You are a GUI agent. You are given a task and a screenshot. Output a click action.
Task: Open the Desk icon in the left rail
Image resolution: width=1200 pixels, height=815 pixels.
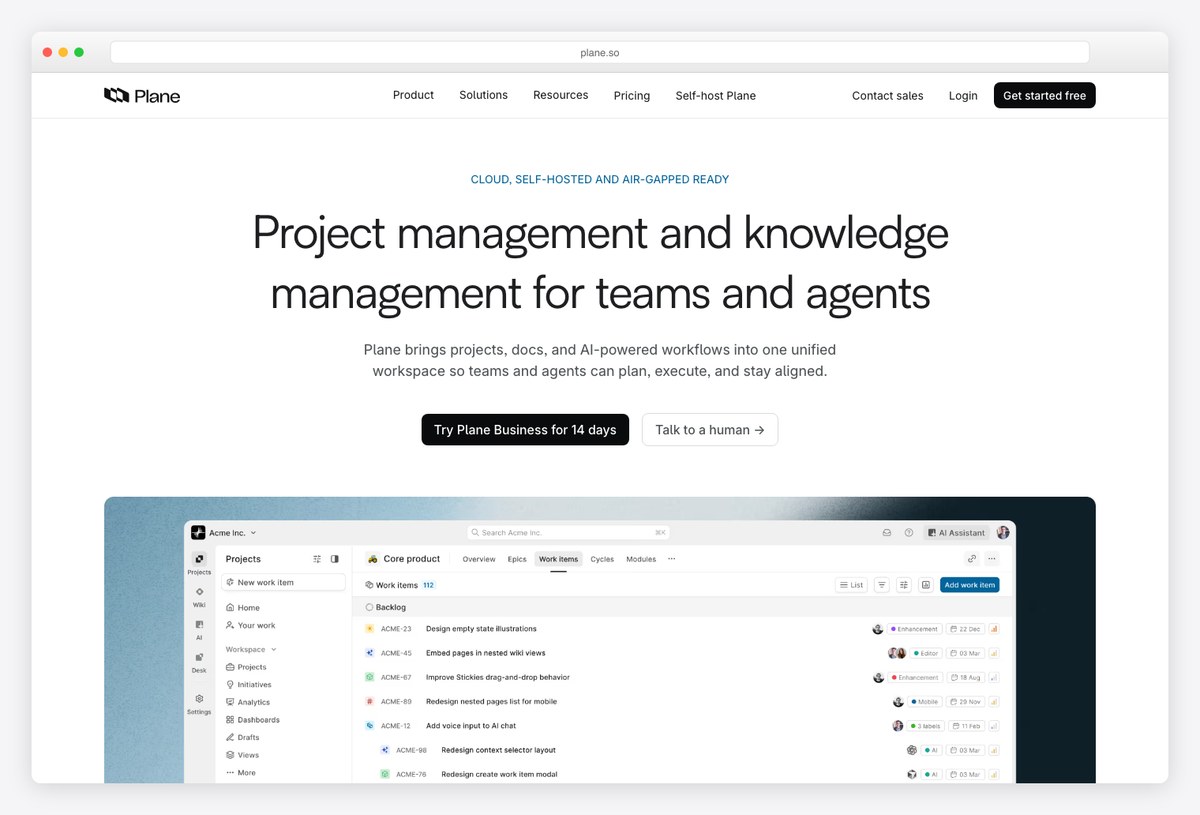tap(199, 657)
